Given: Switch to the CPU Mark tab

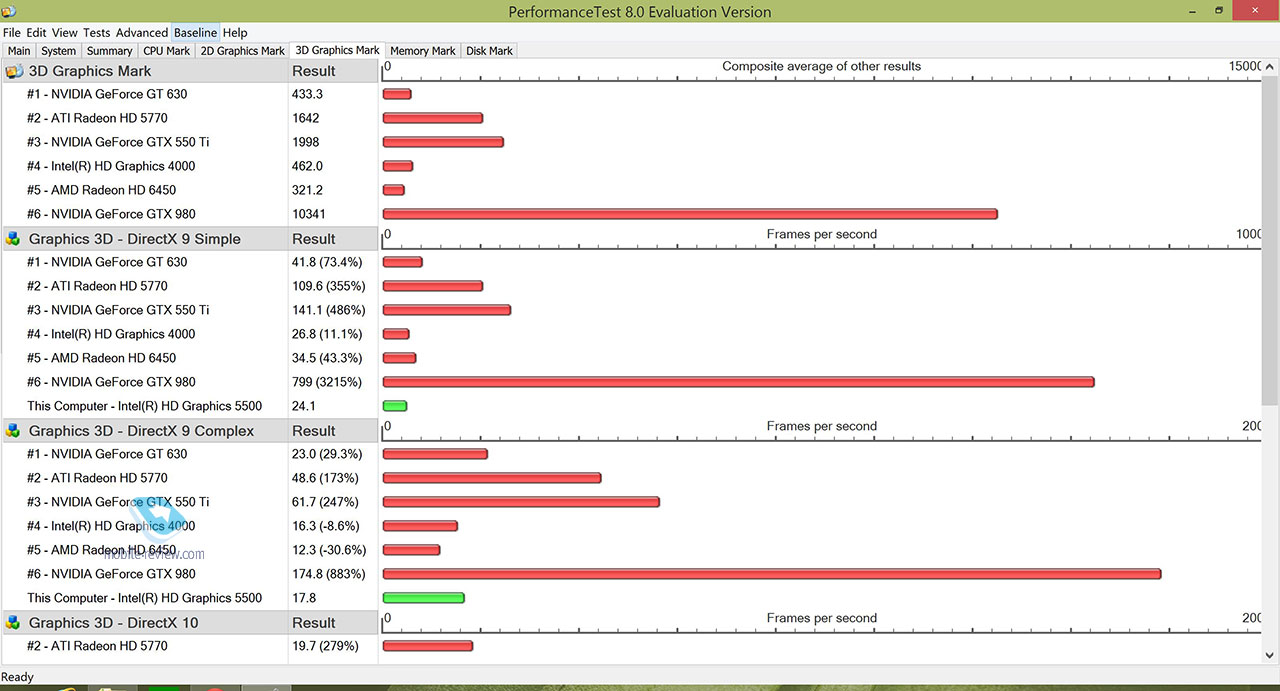Looking at the screenshot, I should point(166,51).
